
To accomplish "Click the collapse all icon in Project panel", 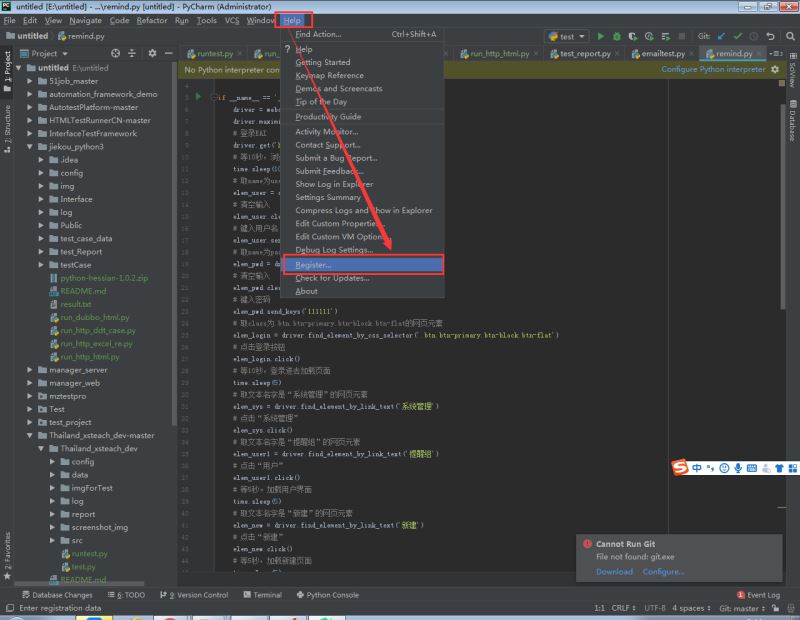I will (133, 53).
